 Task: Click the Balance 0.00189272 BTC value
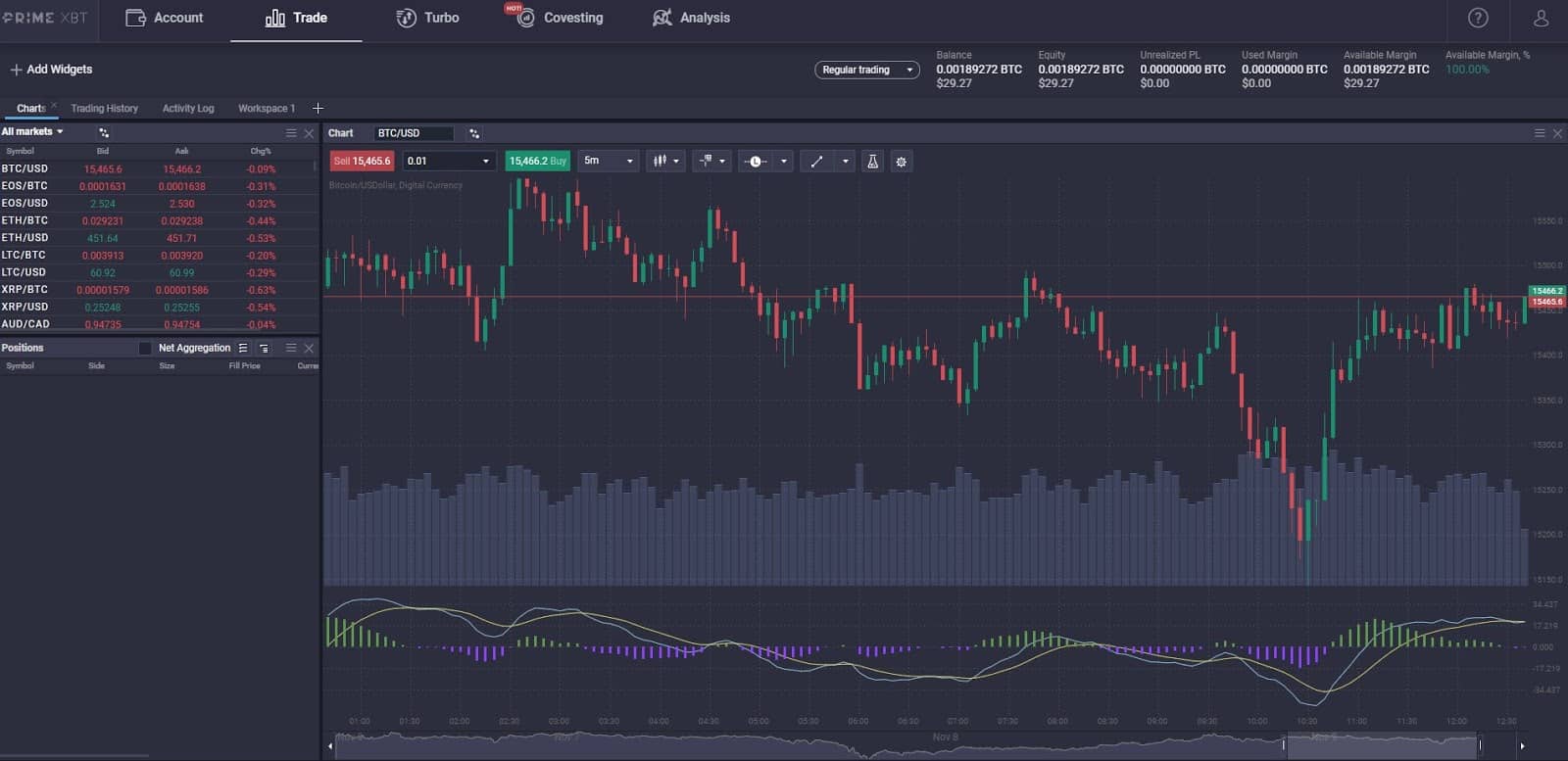979,70
